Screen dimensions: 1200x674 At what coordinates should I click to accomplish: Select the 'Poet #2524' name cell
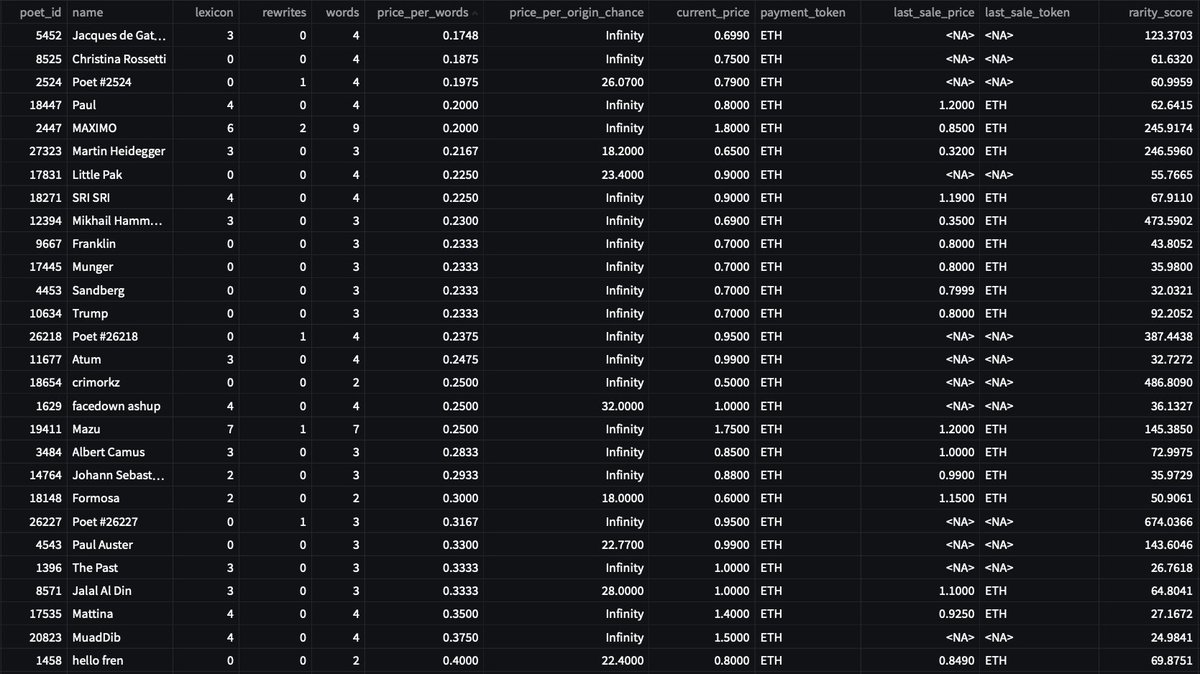(x=120, y=82)
